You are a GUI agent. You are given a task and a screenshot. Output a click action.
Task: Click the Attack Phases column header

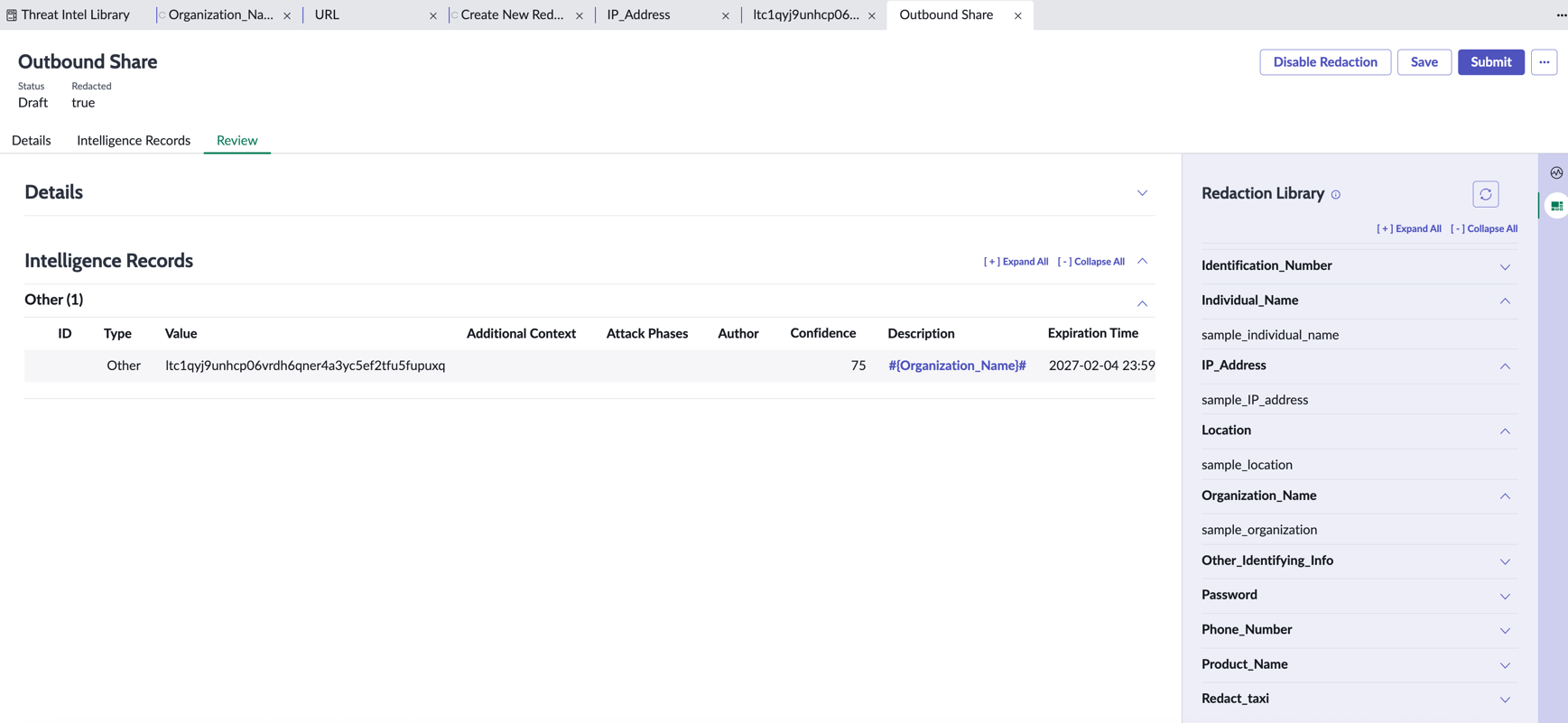[x=647, y=333]
